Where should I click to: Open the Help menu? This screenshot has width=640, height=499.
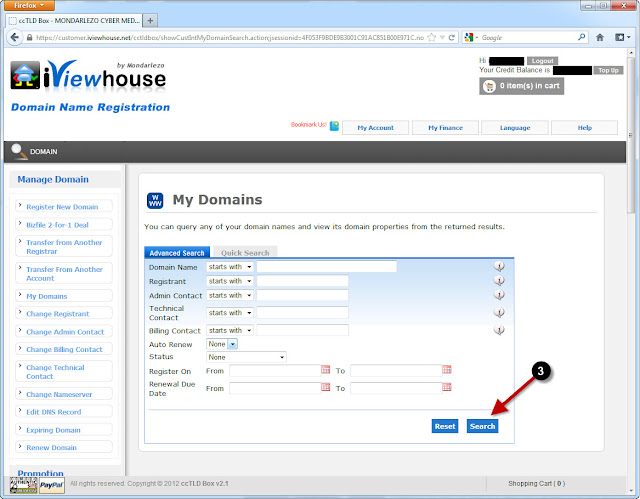(x=584, y=128)
